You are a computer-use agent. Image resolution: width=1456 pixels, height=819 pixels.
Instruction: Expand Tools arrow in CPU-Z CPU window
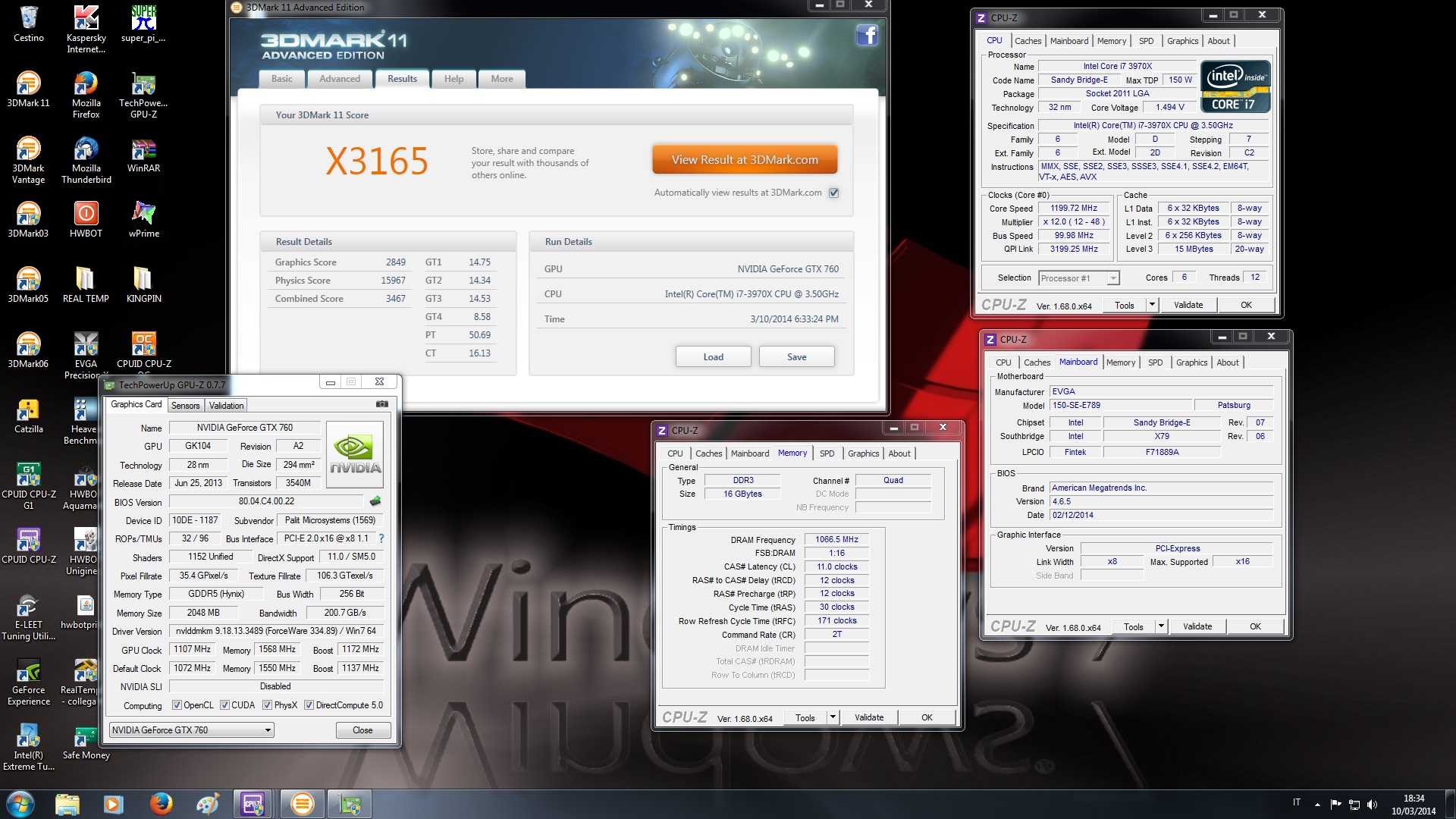click(1152, 305)
